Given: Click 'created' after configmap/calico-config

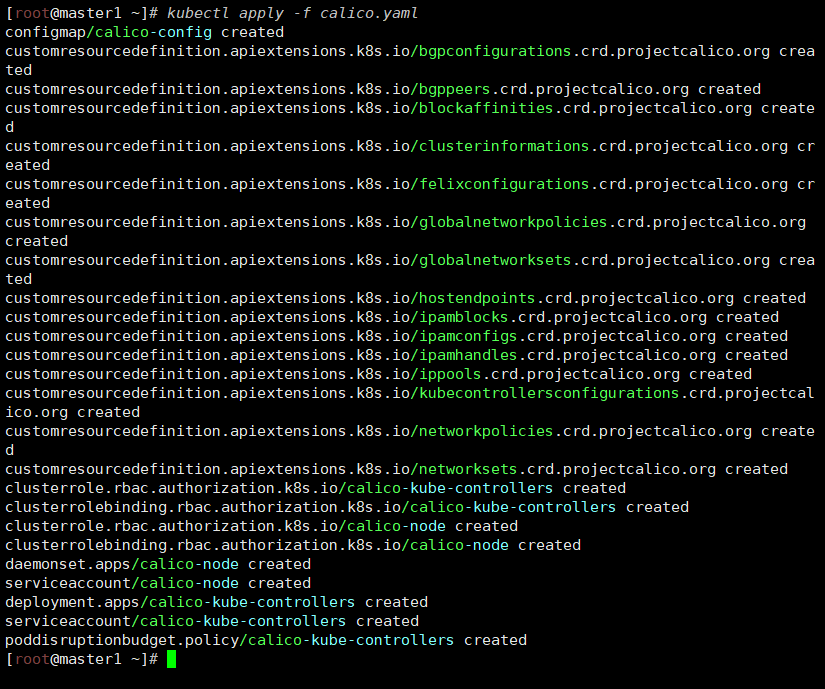Looking at the screenshot, I should pos(253,32).
